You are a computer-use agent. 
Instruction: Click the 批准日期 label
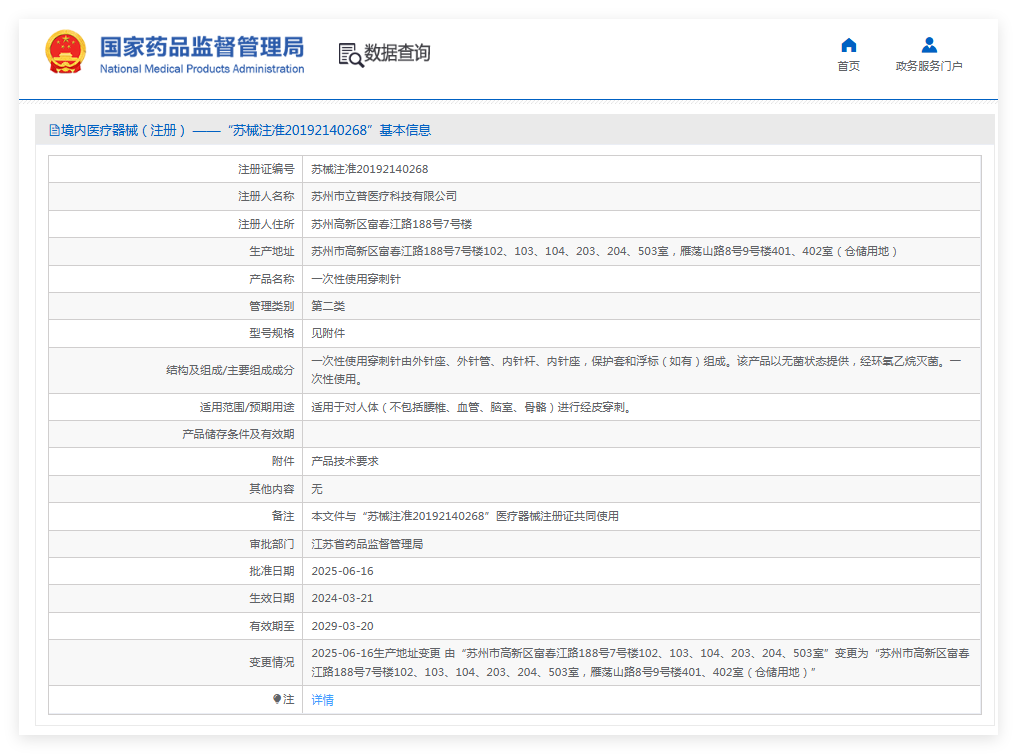click(272, 571)
